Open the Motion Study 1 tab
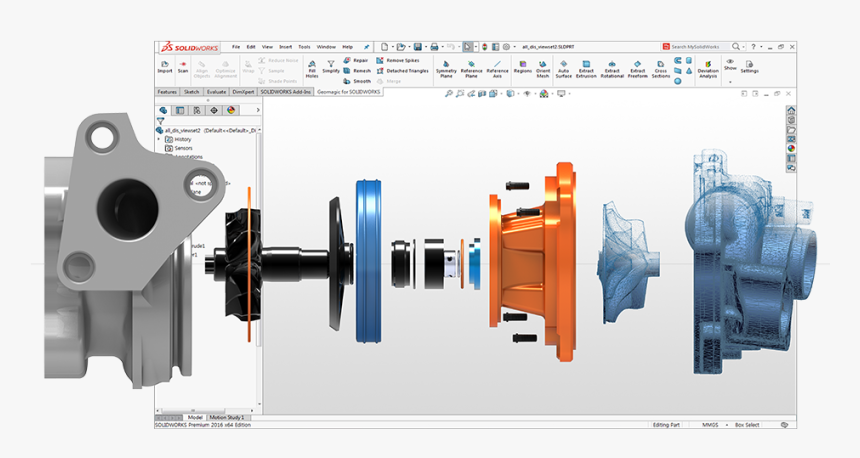The width and height of the screenshot is (860, 458). click(x=227, y=417)
